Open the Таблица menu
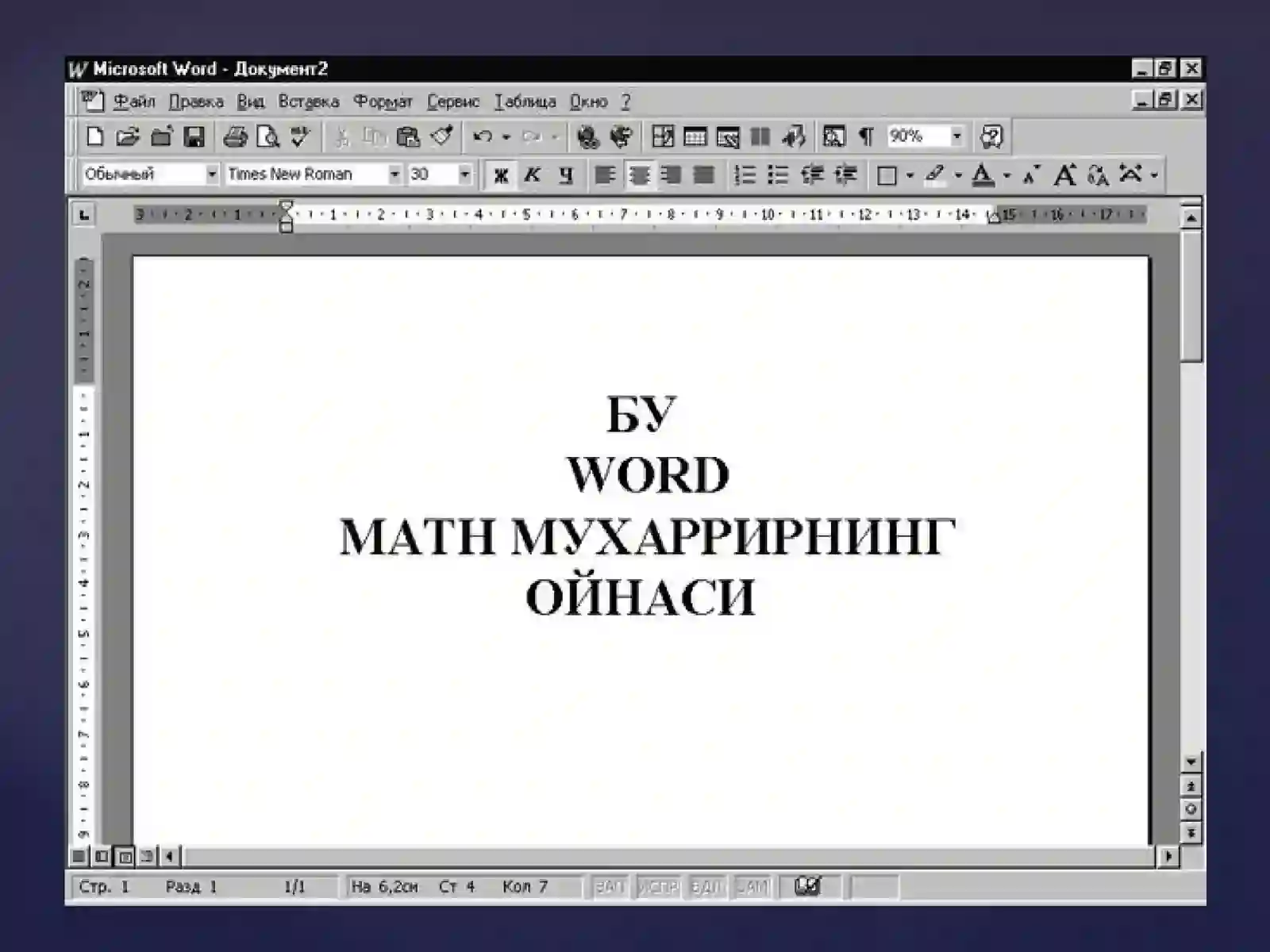This screenshot has height=952, width=1270. [x=525, y=102]
